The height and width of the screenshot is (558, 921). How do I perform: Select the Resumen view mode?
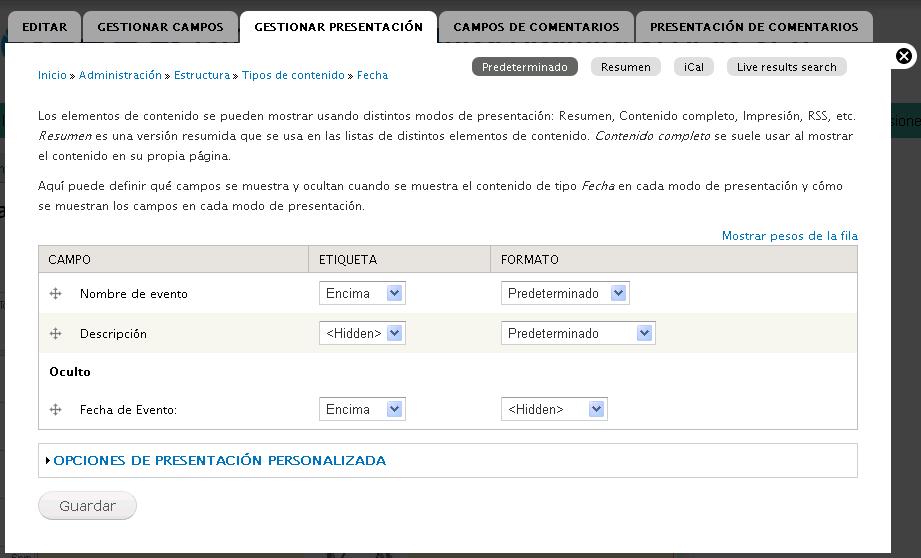[626, 67]
